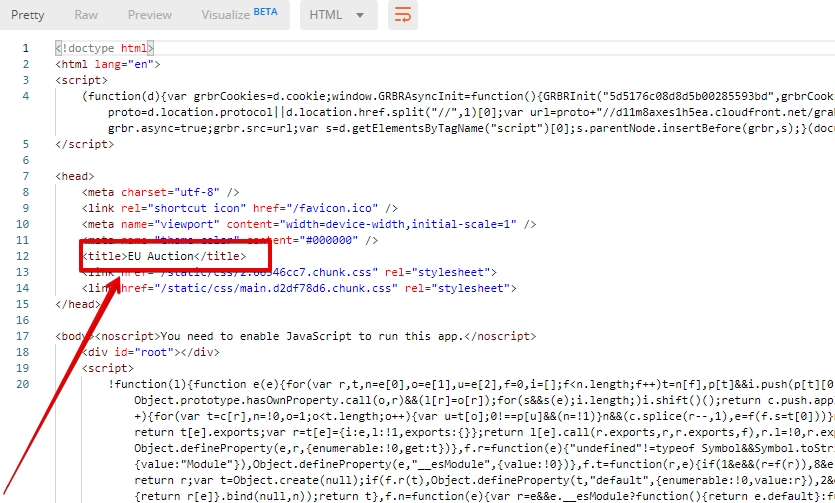This screenshot has width=835, height=503.
Task: Click the favicon.ico link line
Action: (240, 208)
